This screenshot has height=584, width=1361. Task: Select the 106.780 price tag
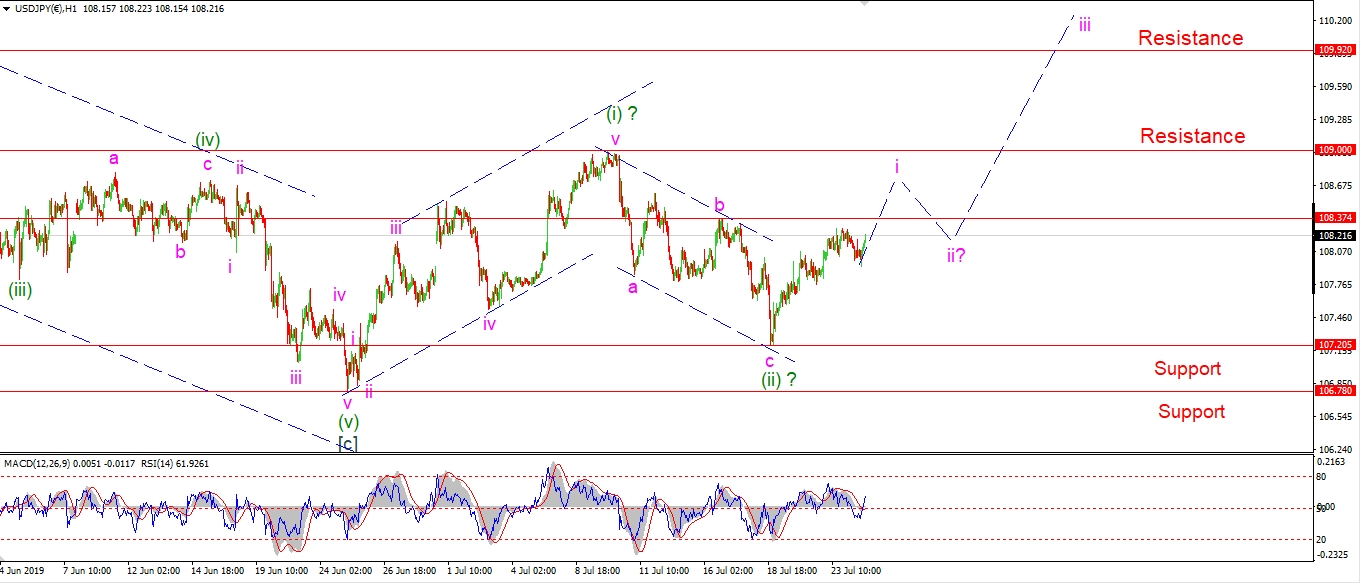click(1336, 391)
